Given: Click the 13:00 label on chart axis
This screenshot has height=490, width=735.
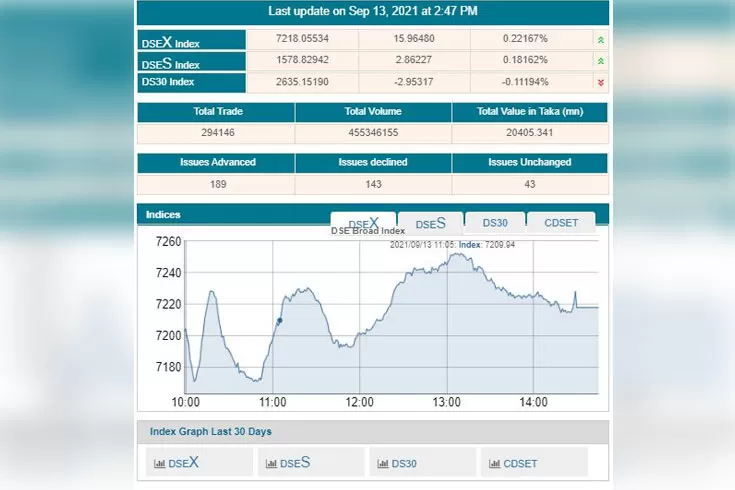Looking at the screenshot, I should click(446, 402).
